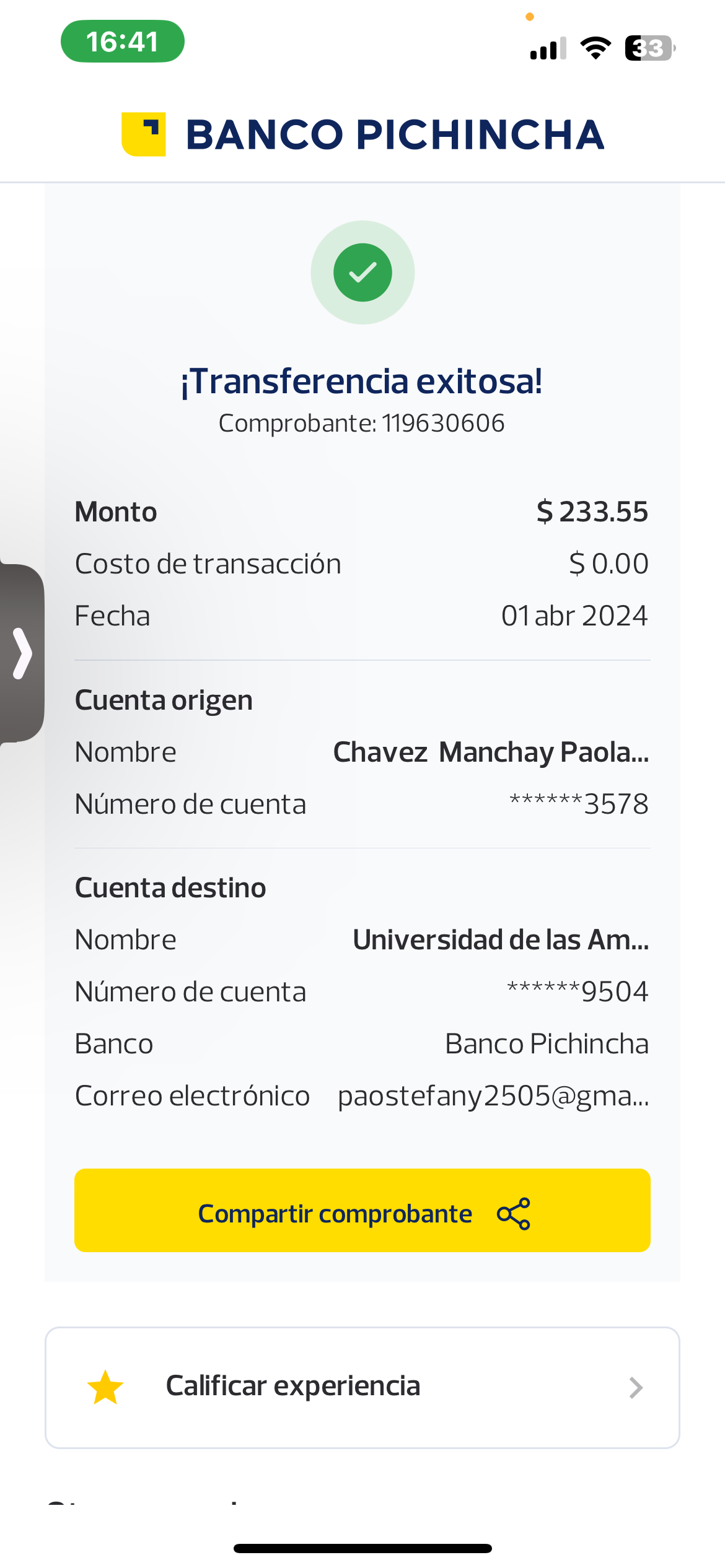Tap the cellular signal bars icon
The image size is (725, 1568).
coord(548,48)
